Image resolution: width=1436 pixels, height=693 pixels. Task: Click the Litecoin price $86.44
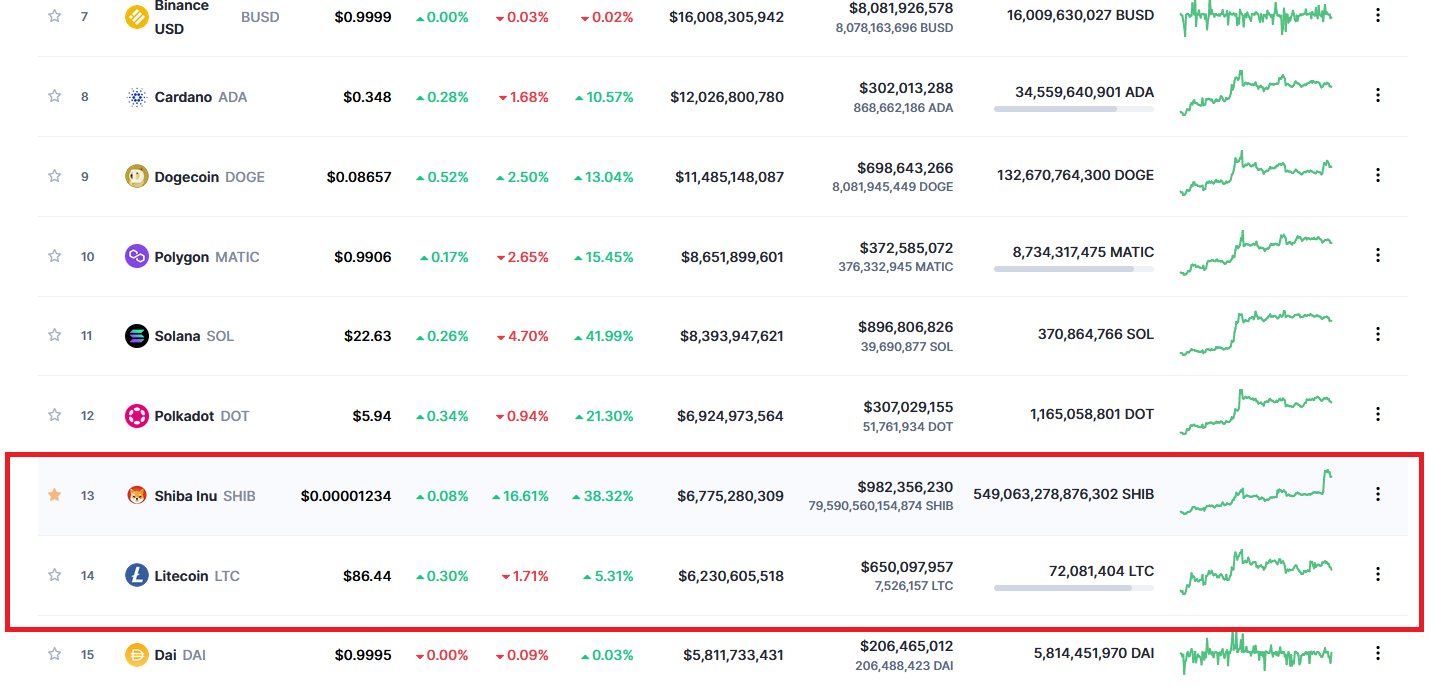pyautogui.click(x=368, y=576)
